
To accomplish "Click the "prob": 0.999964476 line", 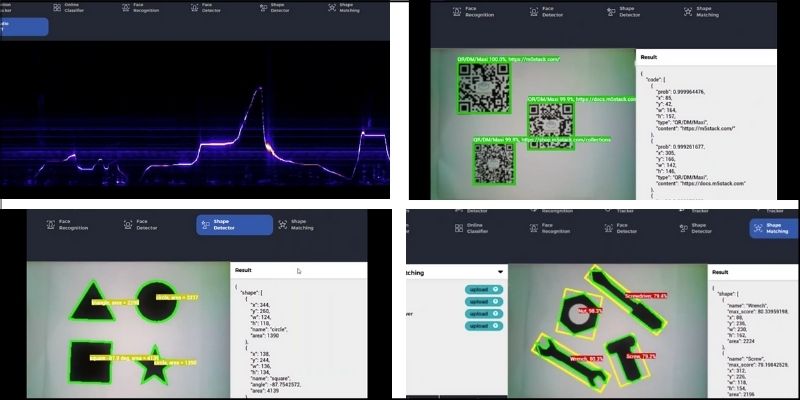I will (x=681, y=92).
